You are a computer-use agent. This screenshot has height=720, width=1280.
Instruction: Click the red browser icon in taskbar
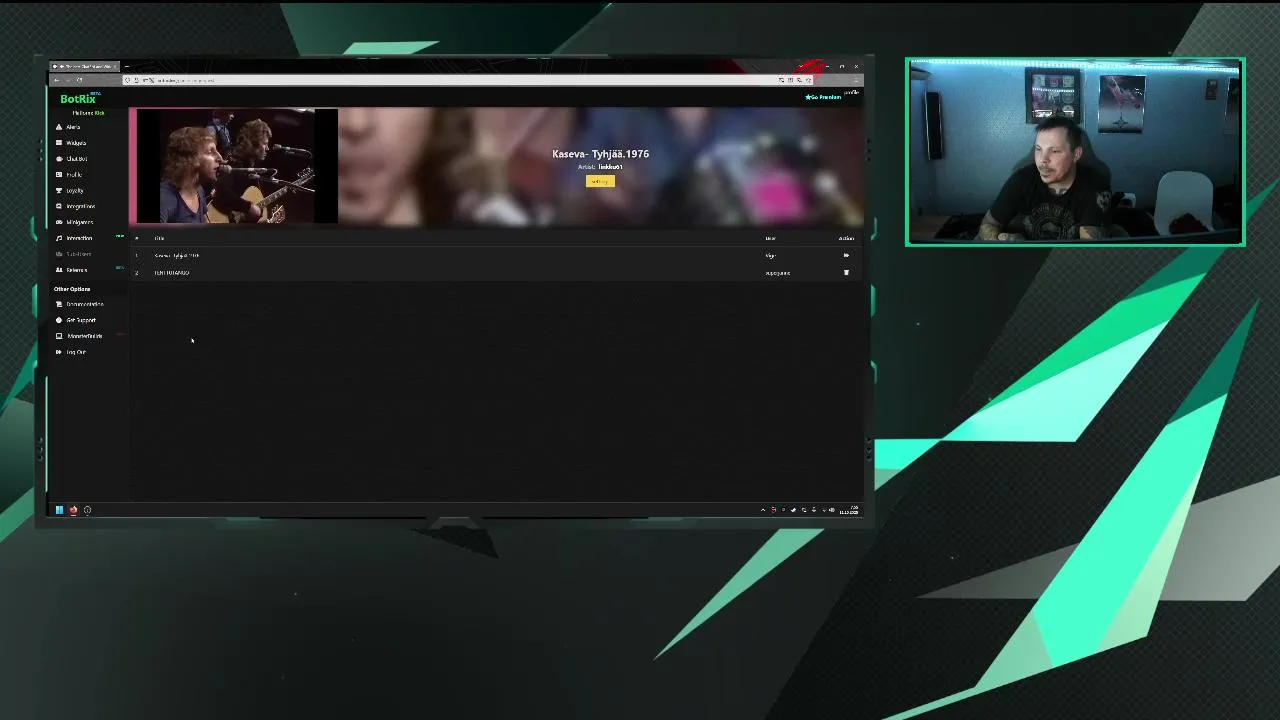[x=73, y=510]
